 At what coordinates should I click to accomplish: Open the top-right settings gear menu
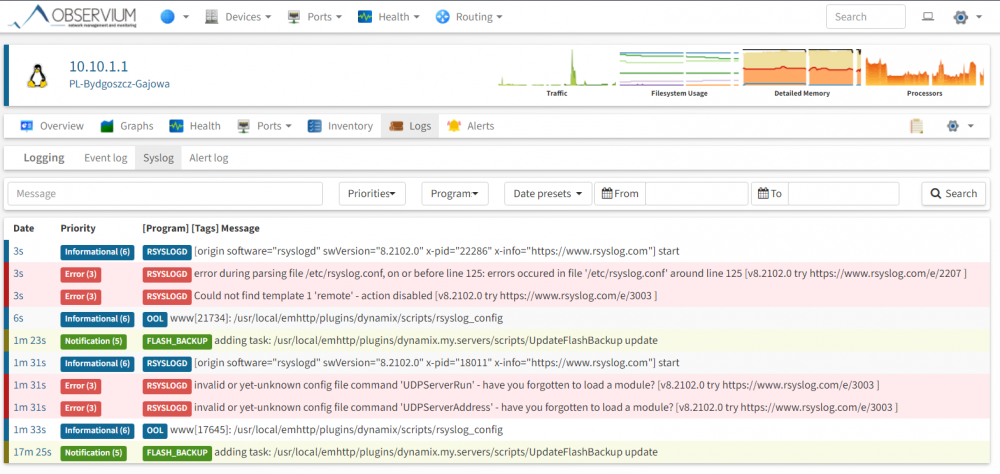pyautogui.click(x=967, y=17)
